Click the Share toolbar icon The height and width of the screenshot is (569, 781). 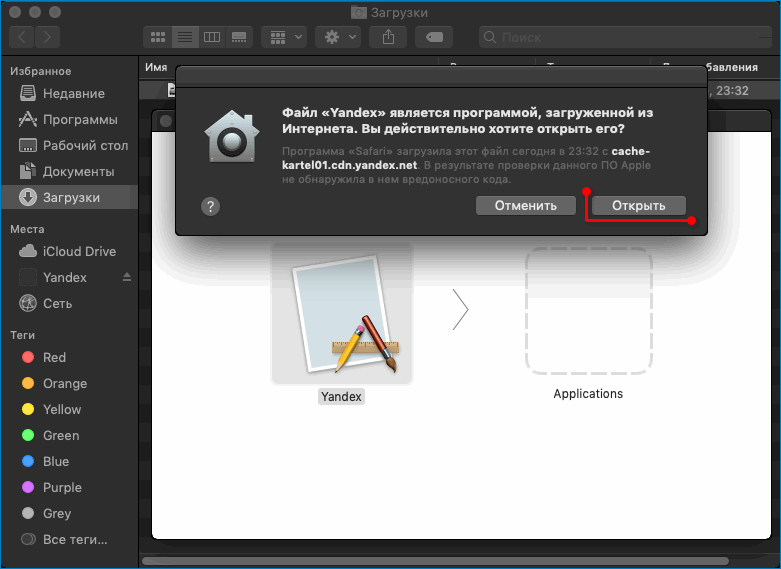click(388, 37)
